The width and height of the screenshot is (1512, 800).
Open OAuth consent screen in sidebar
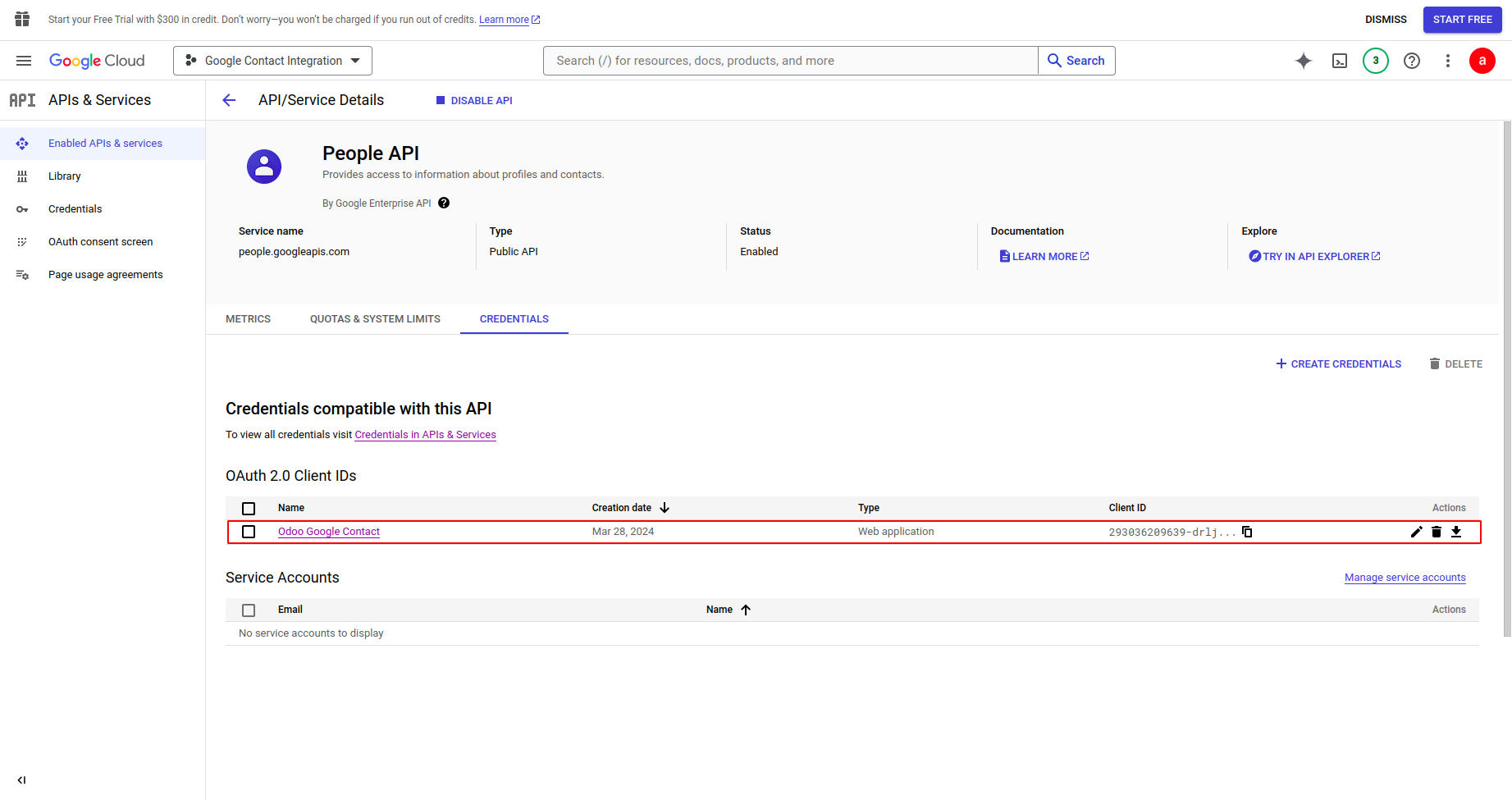tap(101, 242)
